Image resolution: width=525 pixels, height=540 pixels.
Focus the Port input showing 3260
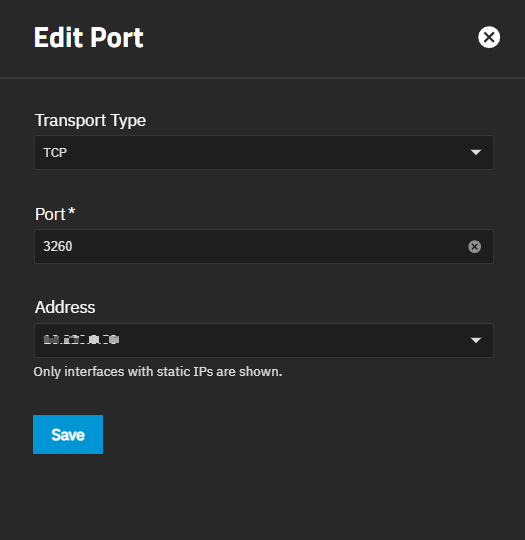(x=264, y=247)
